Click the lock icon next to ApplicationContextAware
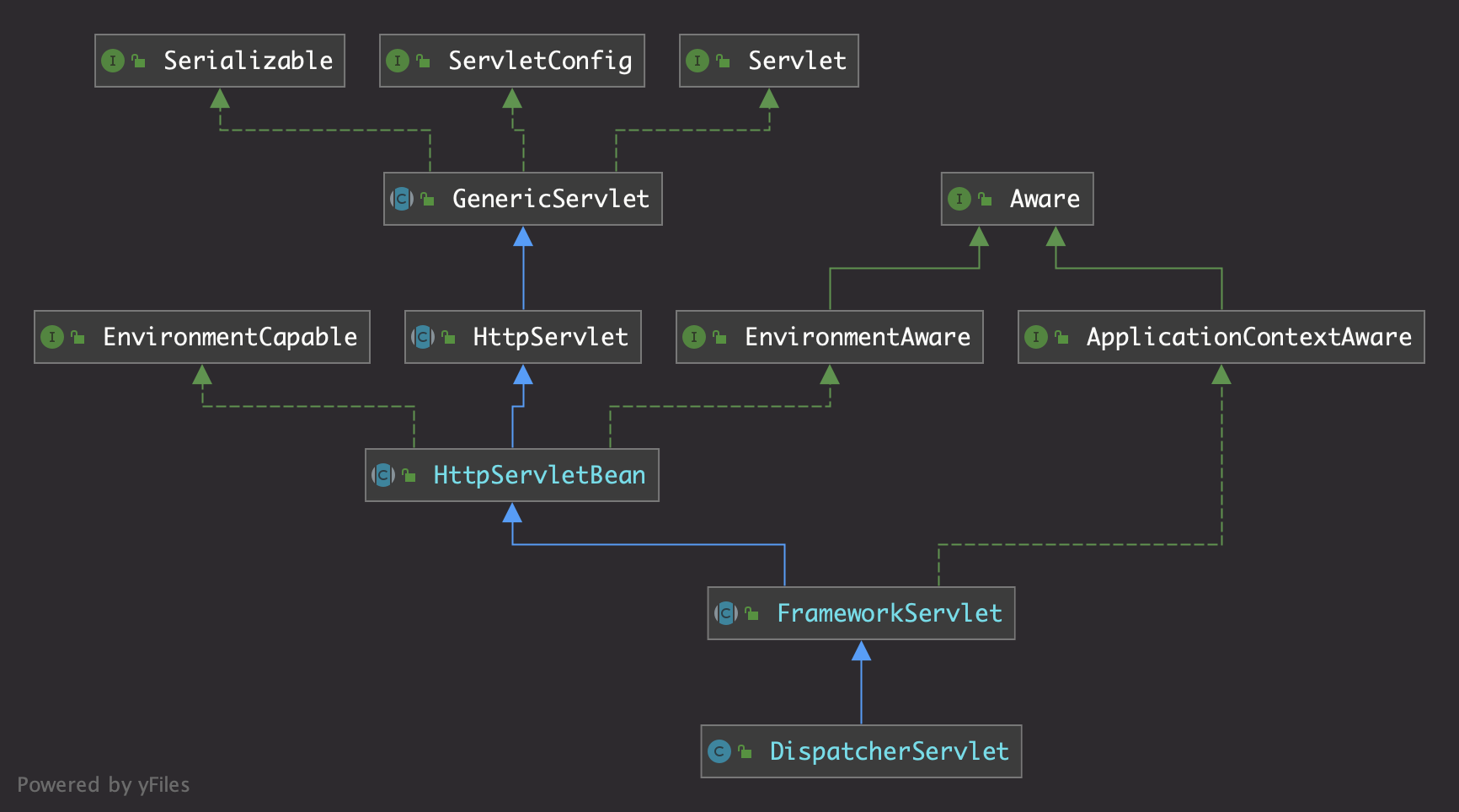 [1061, 337]
